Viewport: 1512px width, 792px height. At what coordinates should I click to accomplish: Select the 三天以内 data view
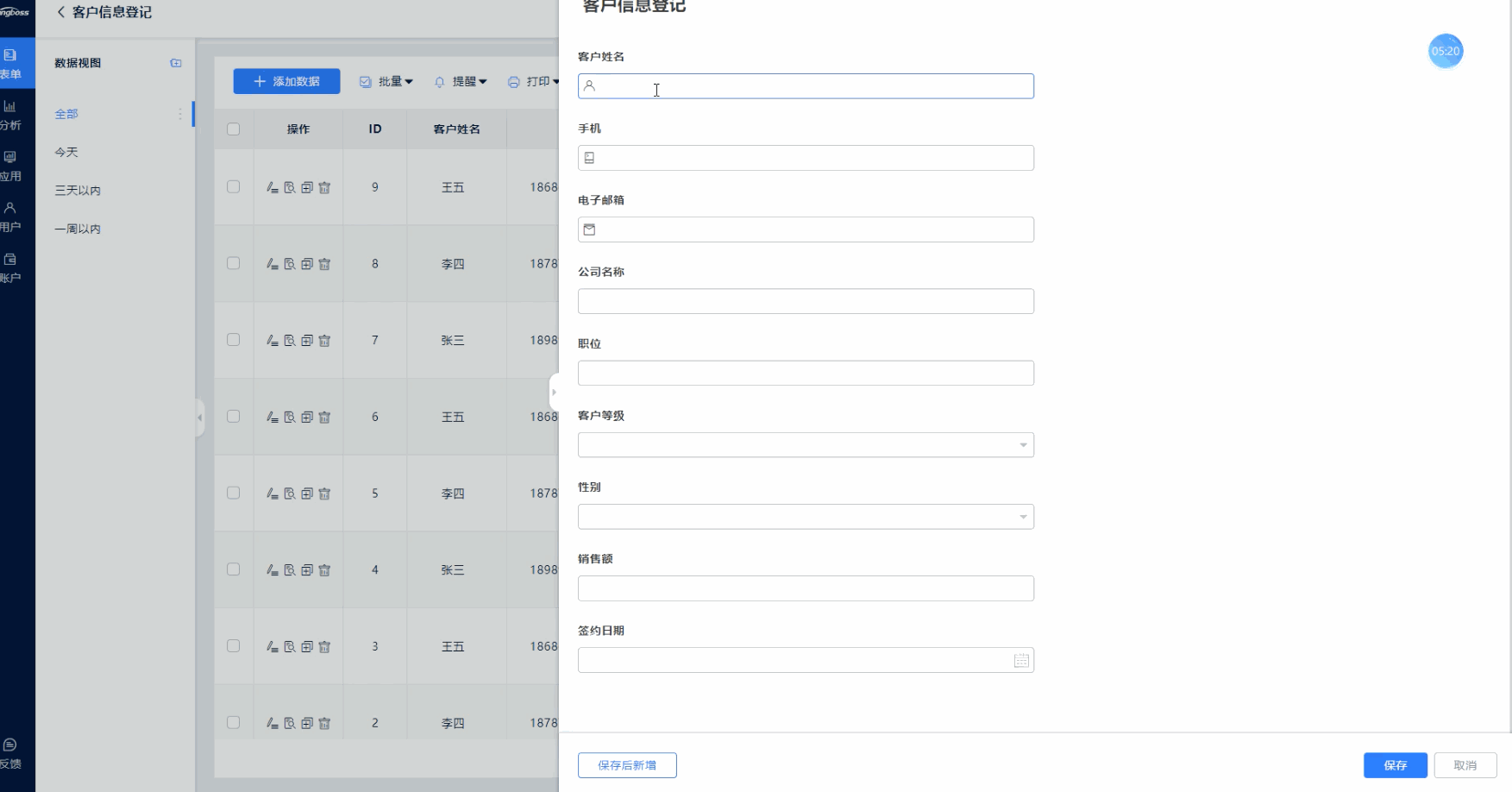[78, 191]
